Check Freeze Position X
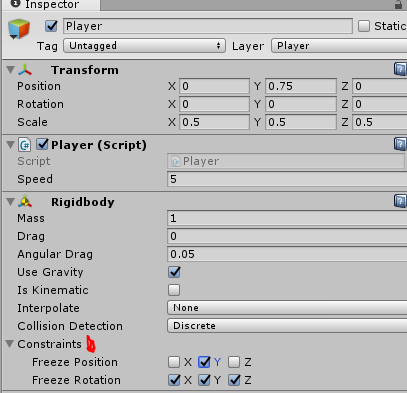The height and width of the screenshot is (393, 407). tap(174, 362)
